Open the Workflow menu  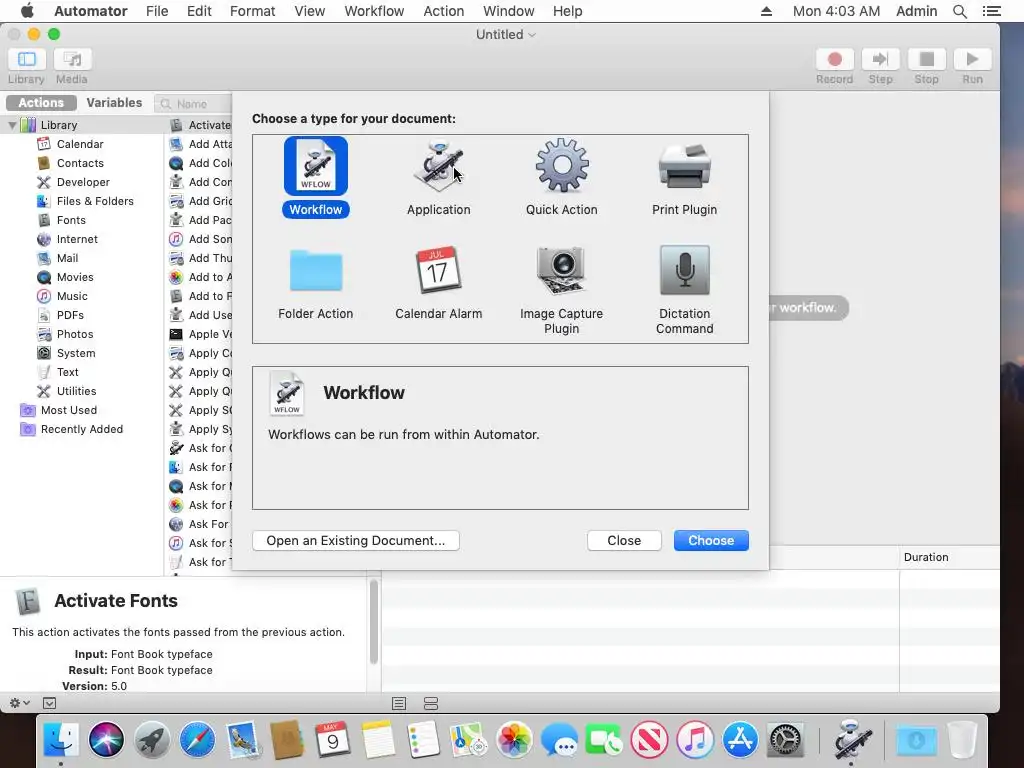click(x=374, y=11)
